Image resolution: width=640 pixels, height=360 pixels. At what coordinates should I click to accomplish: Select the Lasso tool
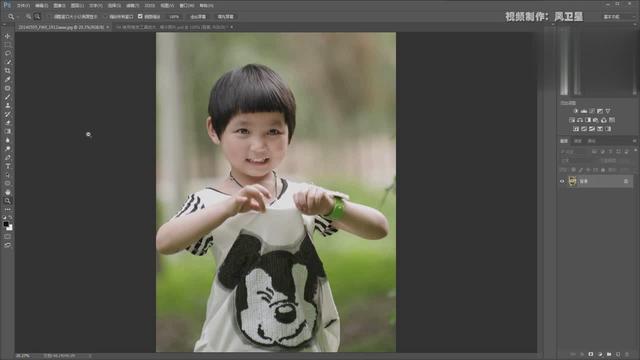pos(7,53)
